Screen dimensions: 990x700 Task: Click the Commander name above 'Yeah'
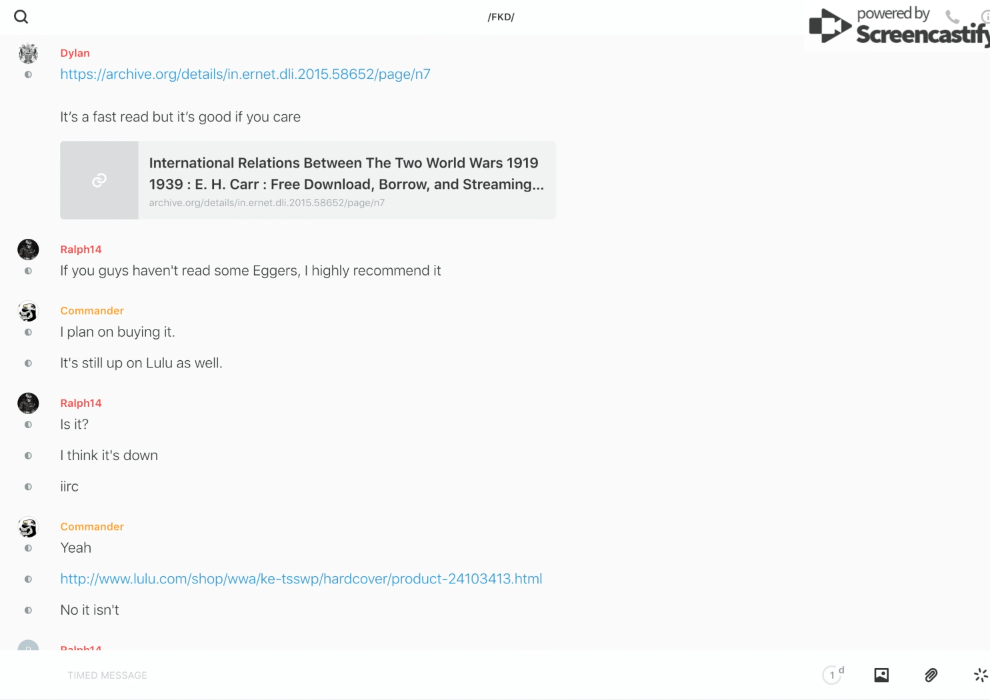coord(92,527)
